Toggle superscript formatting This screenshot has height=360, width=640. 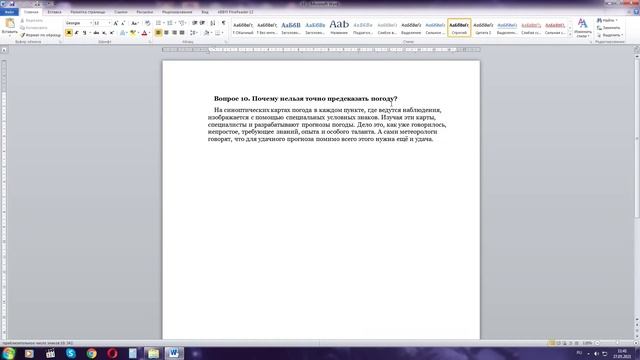click(x=112, y=33)
